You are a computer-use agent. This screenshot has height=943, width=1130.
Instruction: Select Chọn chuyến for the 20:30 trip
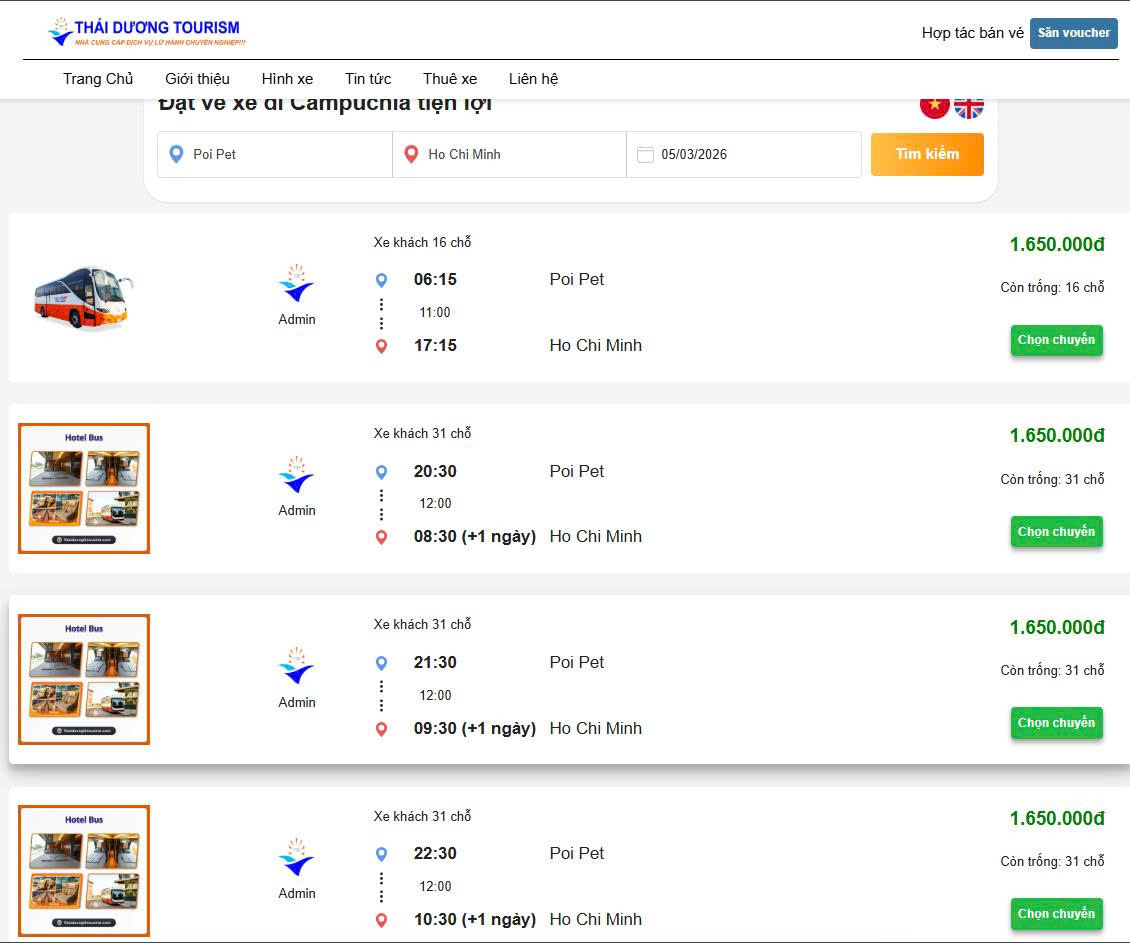tap(1056, 532)
